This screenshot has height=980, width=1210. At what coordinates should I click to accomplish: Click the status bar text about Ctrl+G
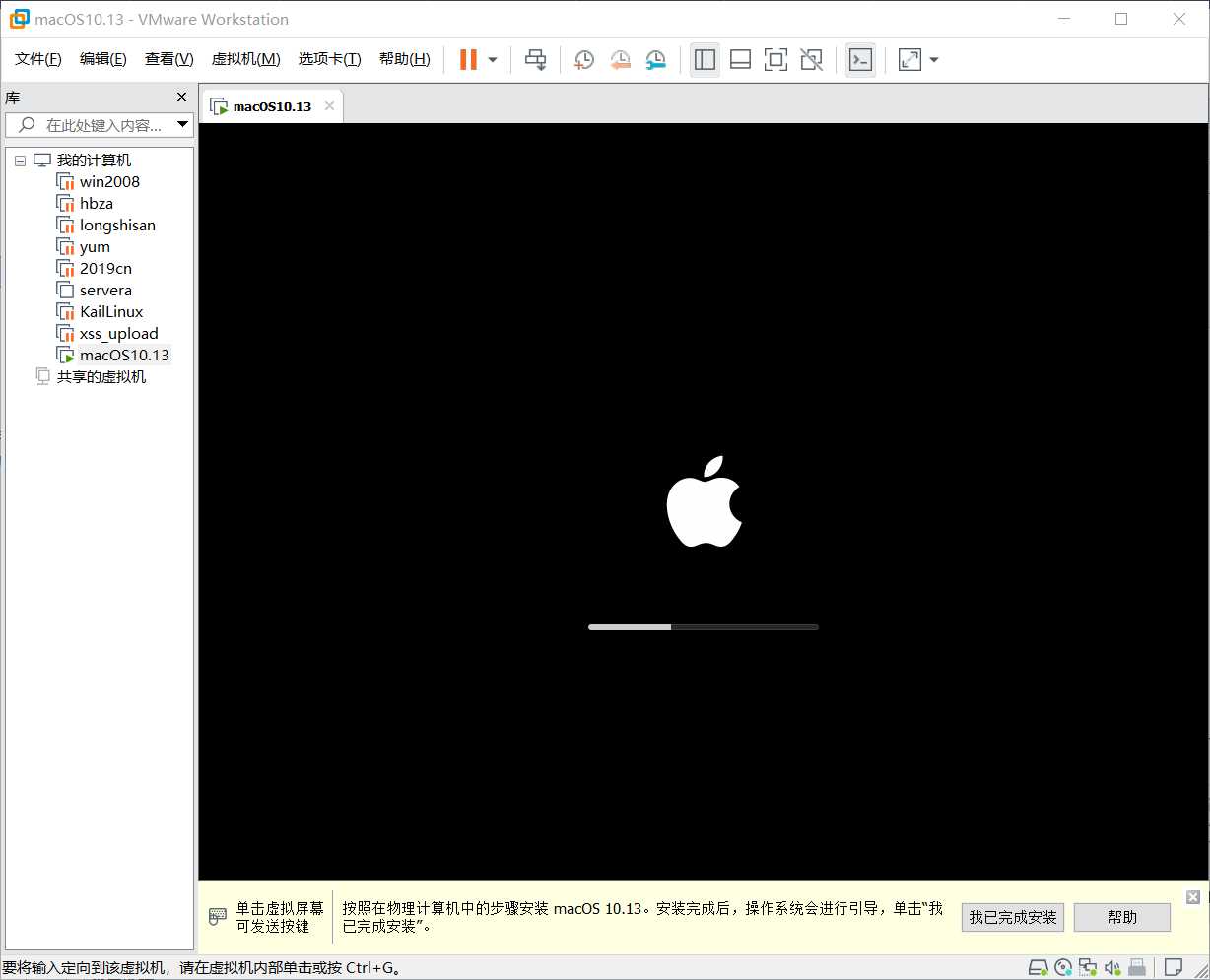203,968
